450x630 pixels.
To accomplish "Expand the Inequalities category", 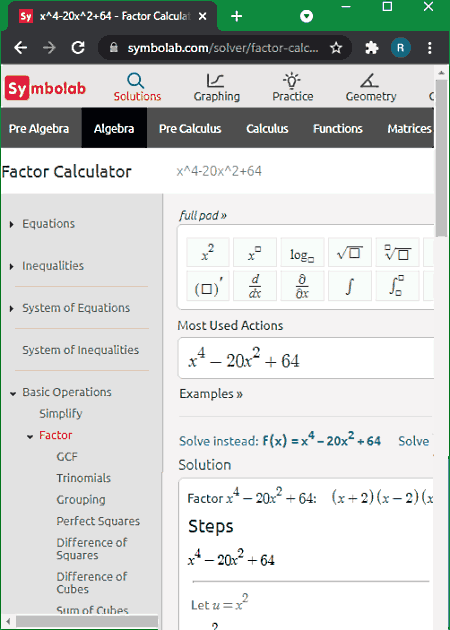I will (x=12, y=266).
